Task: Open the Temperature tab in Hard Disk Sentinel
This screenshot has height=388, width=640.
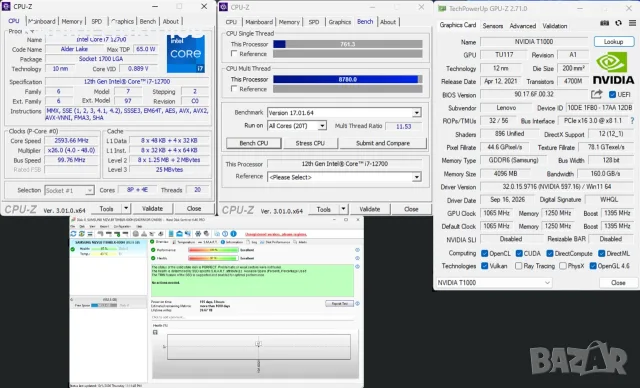Action: 183,242
